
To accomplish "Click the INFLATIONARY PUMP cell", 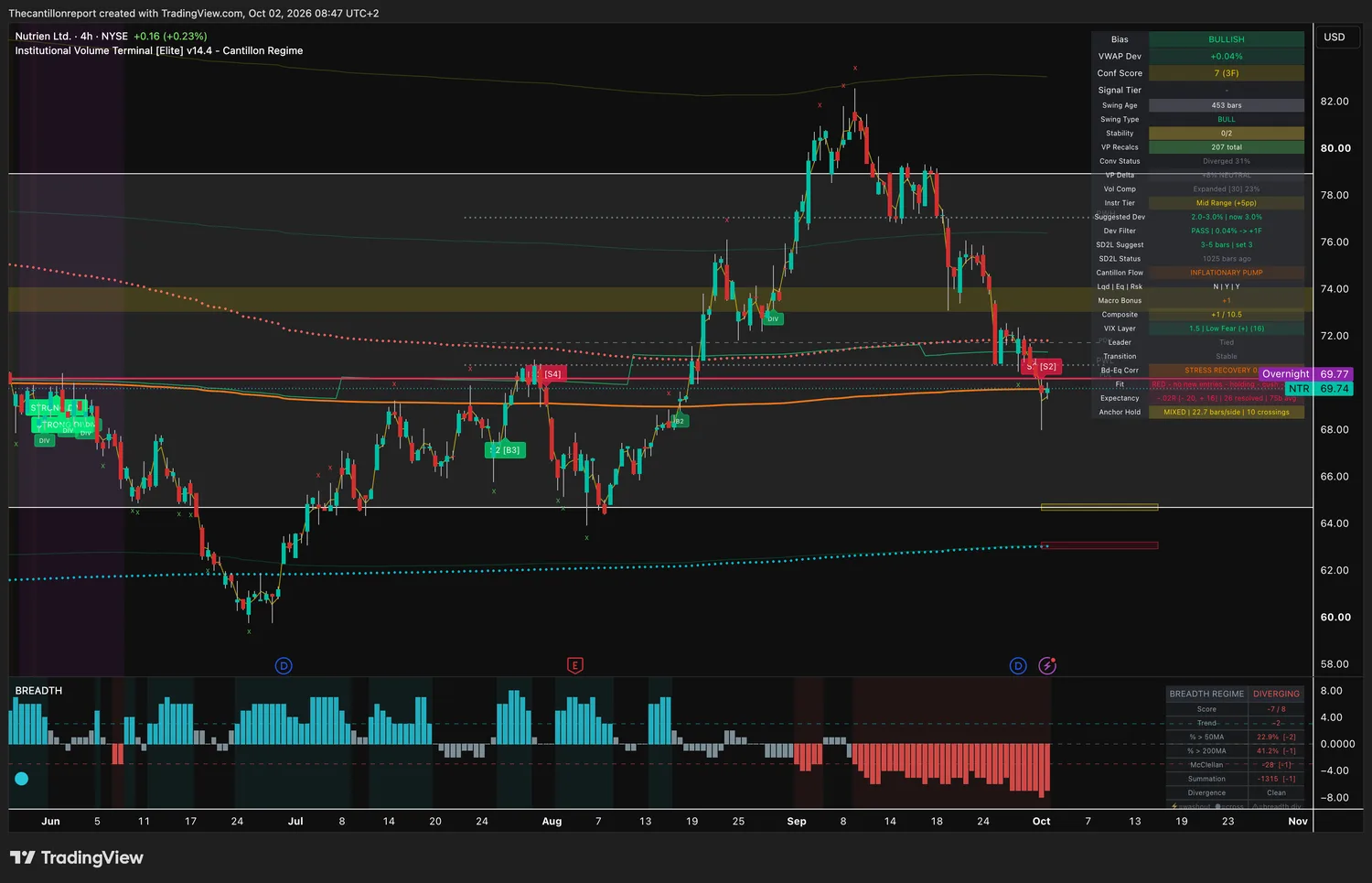I will click(x=1227, y=273).
